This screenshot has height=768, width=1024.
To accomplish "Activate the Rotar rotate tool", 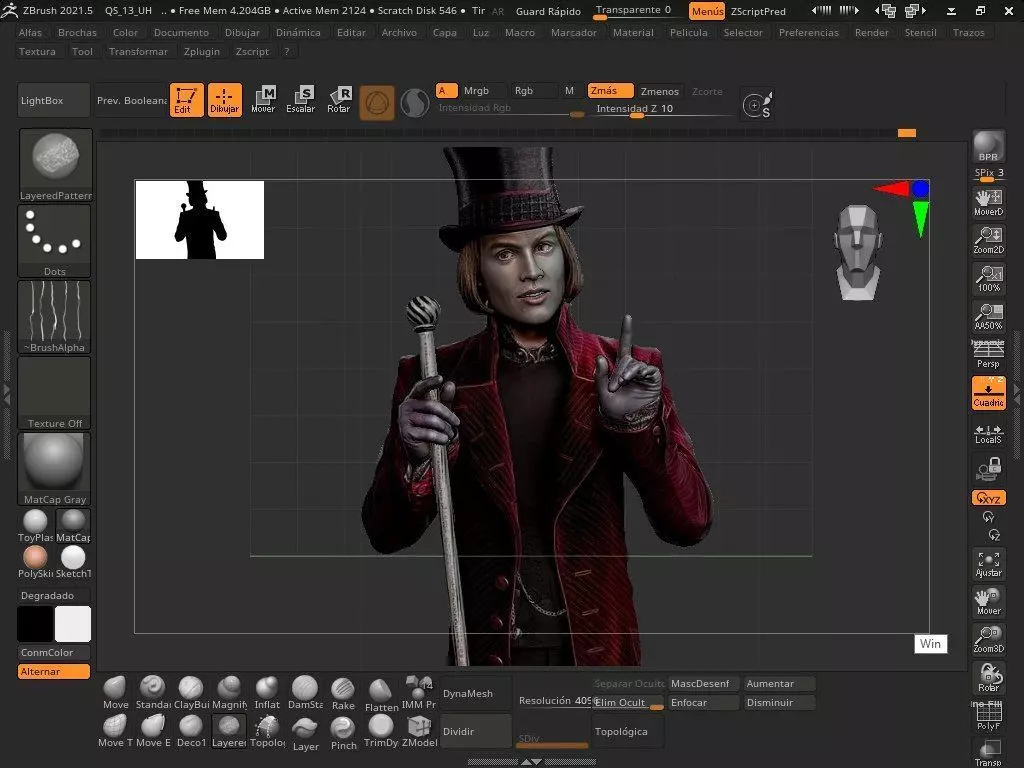I will click(x=338, y=99).
